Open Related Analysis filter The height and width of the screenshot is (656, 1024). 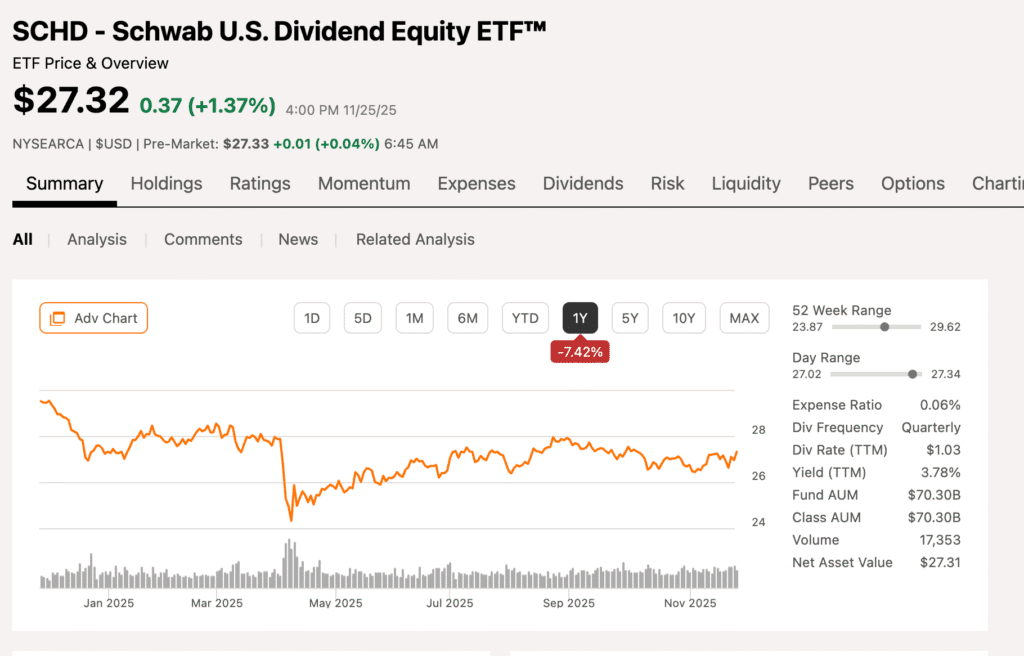point(415,239)
